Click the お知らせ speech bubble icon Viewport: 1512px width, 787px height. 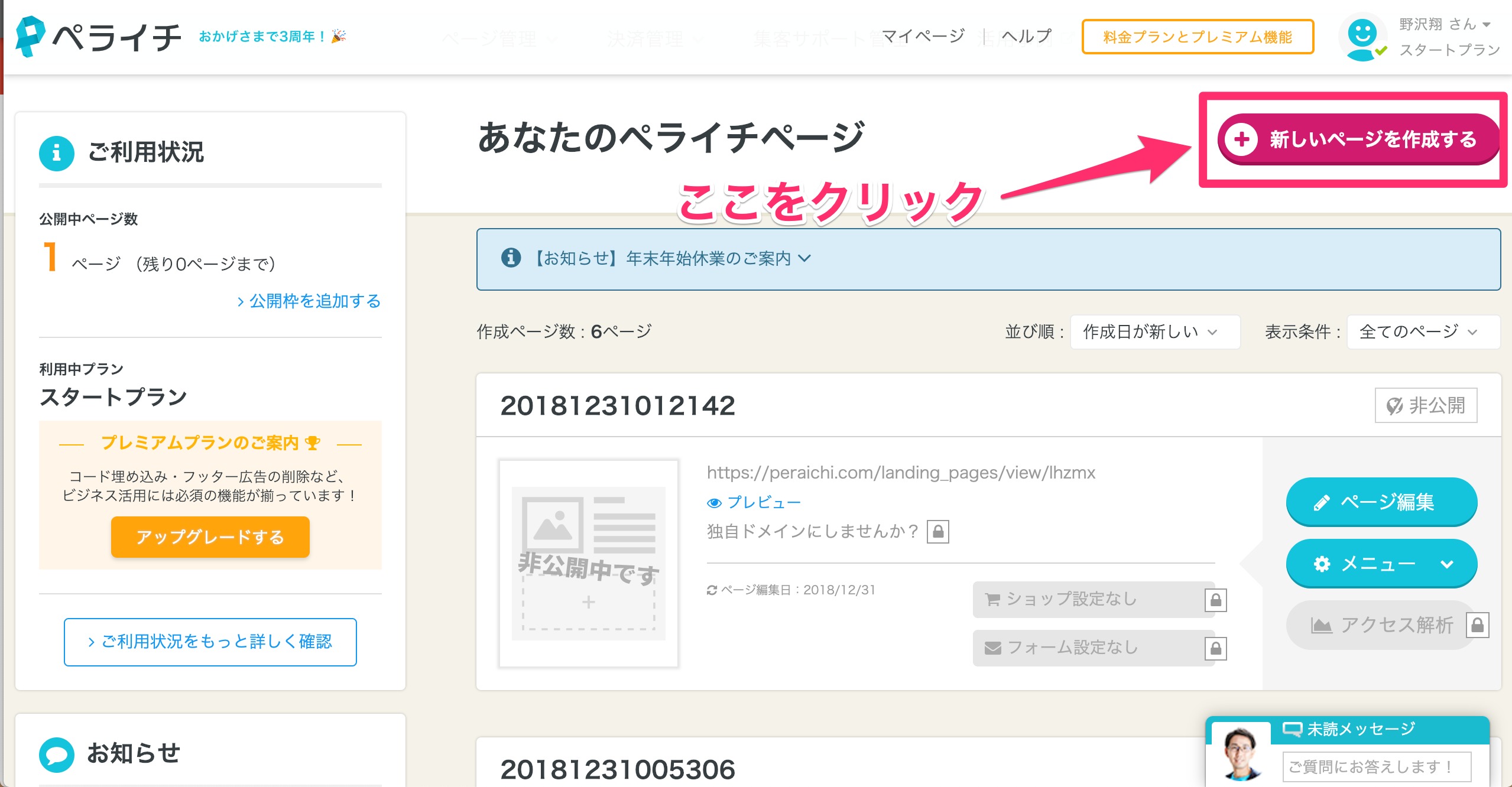pyautogui.click(x=57, y=755)
